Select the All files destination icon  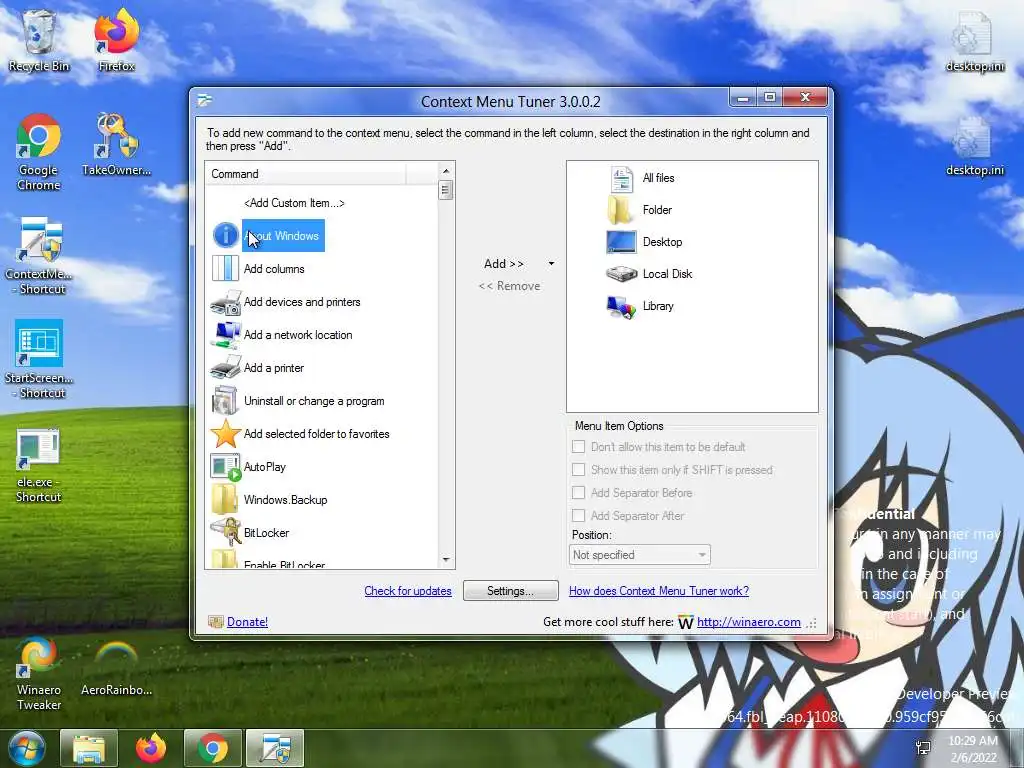click(x=621, y=178)
